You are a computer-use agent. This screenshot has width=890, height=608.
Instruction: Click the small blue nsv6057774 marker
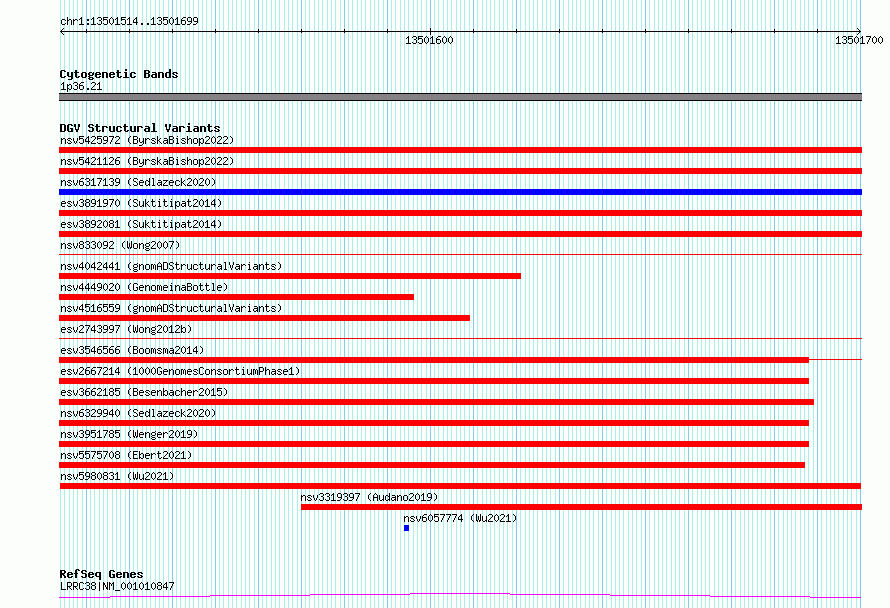click(406, 528)
